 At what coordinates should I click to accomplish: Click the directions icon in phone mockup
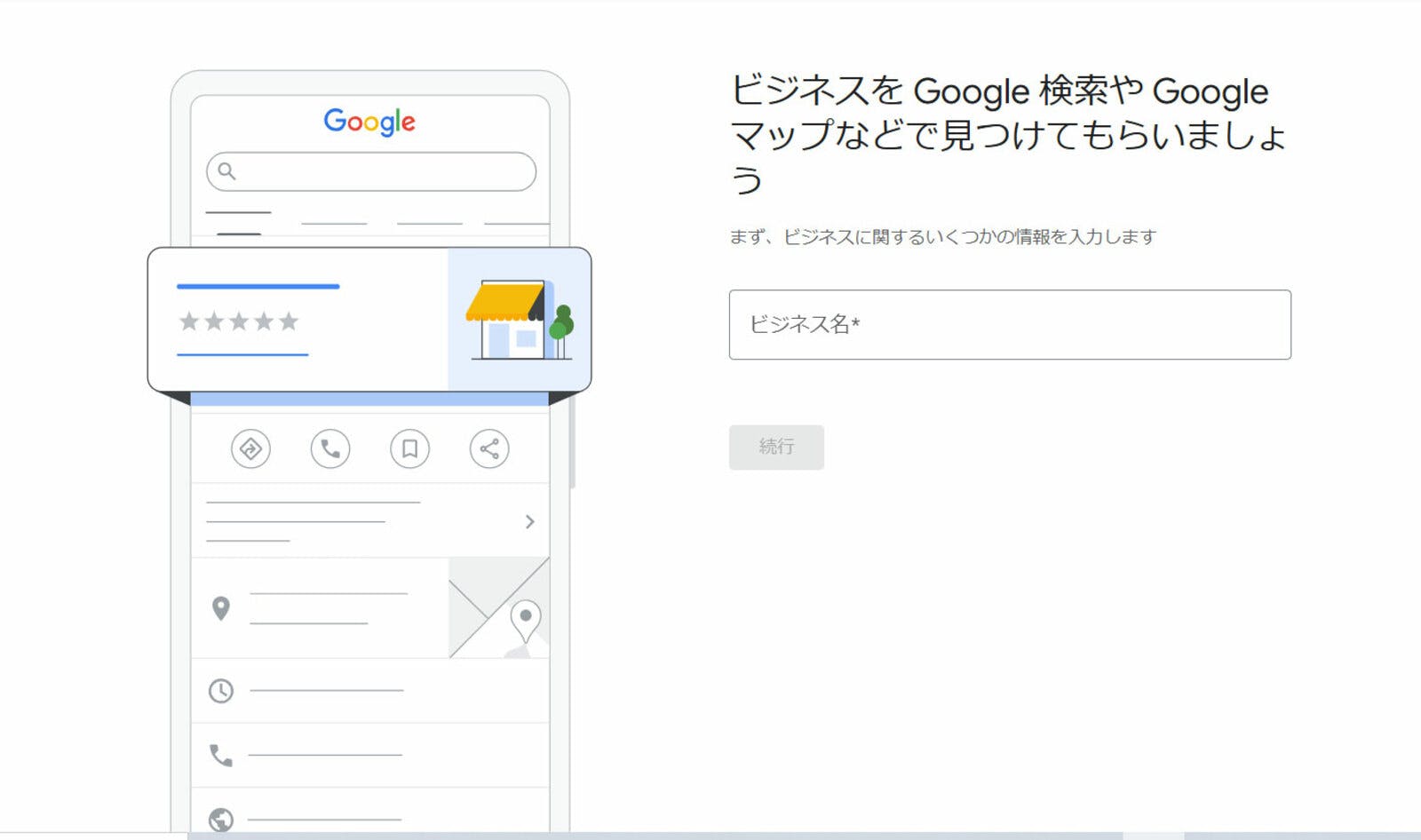click(250, 448)
